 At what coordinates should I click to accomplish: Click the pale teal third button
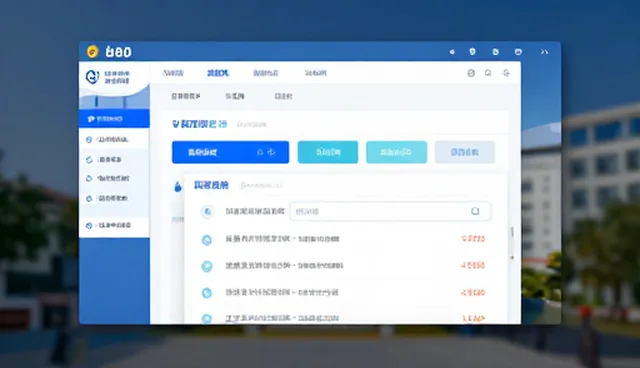(396, 152)
